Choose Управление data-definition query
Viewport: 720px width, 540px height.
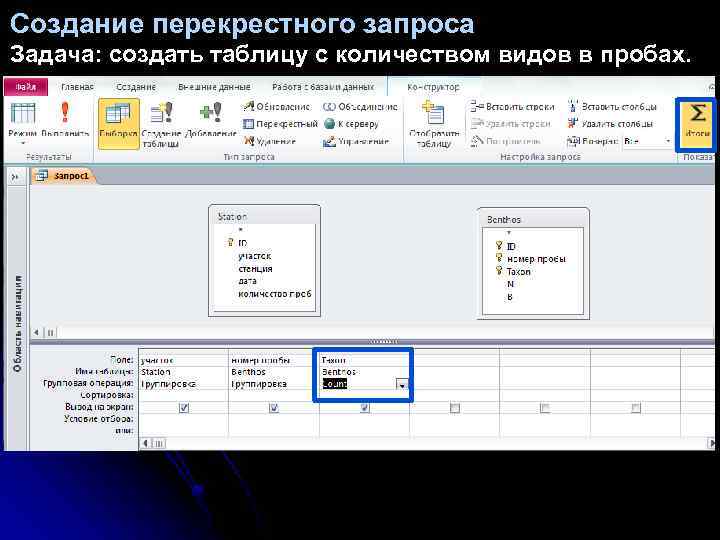coord(356,141)
